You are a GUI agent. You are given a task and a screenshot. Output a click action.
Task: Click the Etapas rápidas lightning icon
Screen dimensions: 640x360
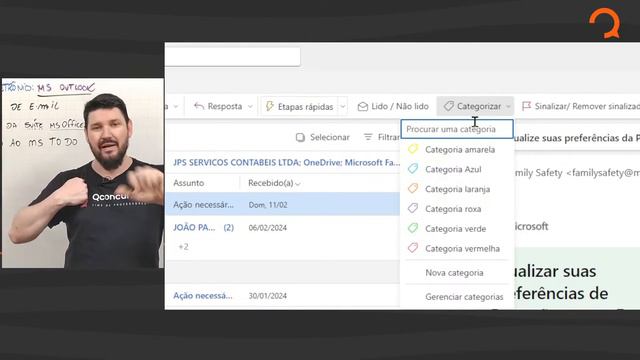[269, 106]
